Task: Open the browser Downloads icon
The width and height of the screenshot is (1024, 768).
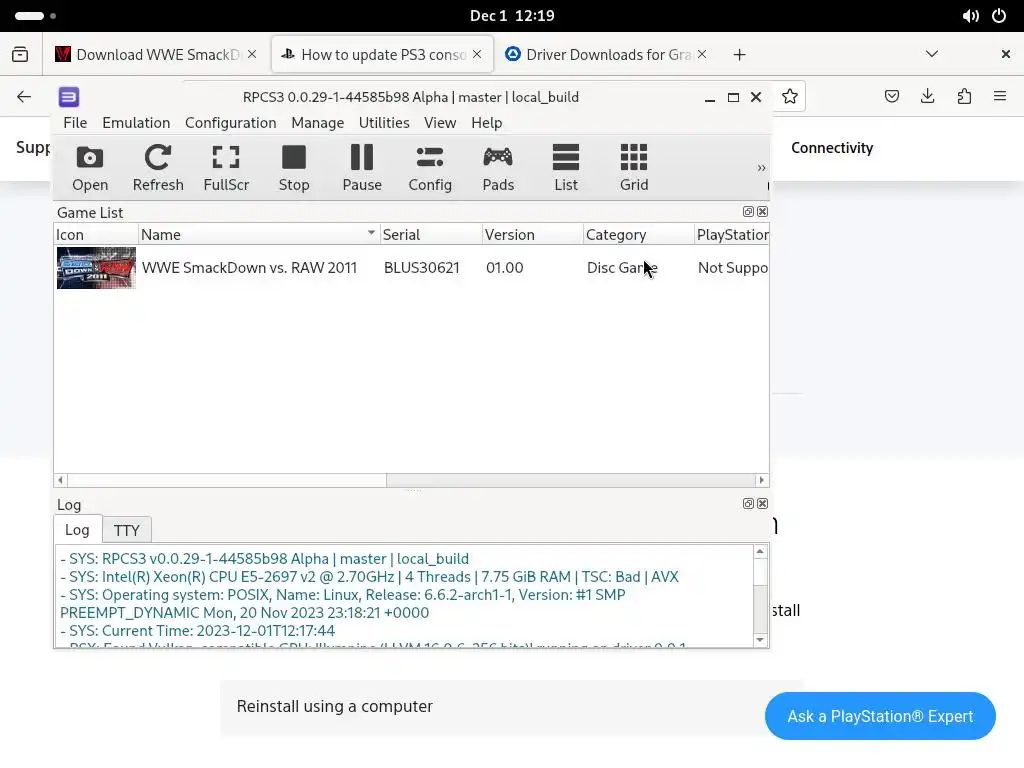Action: coord(927,97)
